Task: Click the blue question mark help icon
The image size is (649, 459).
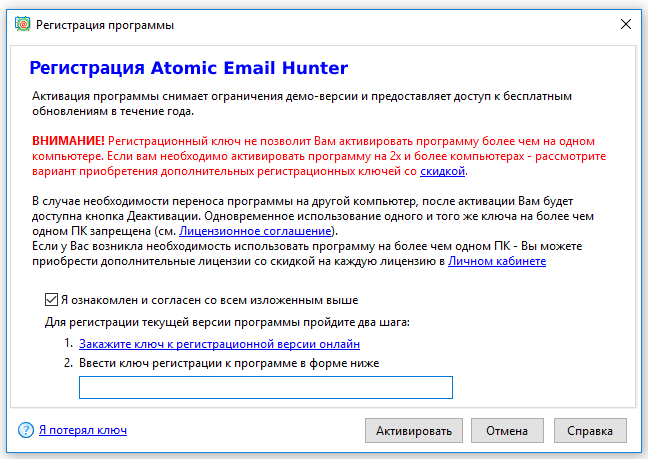Action: click(26, 430)
